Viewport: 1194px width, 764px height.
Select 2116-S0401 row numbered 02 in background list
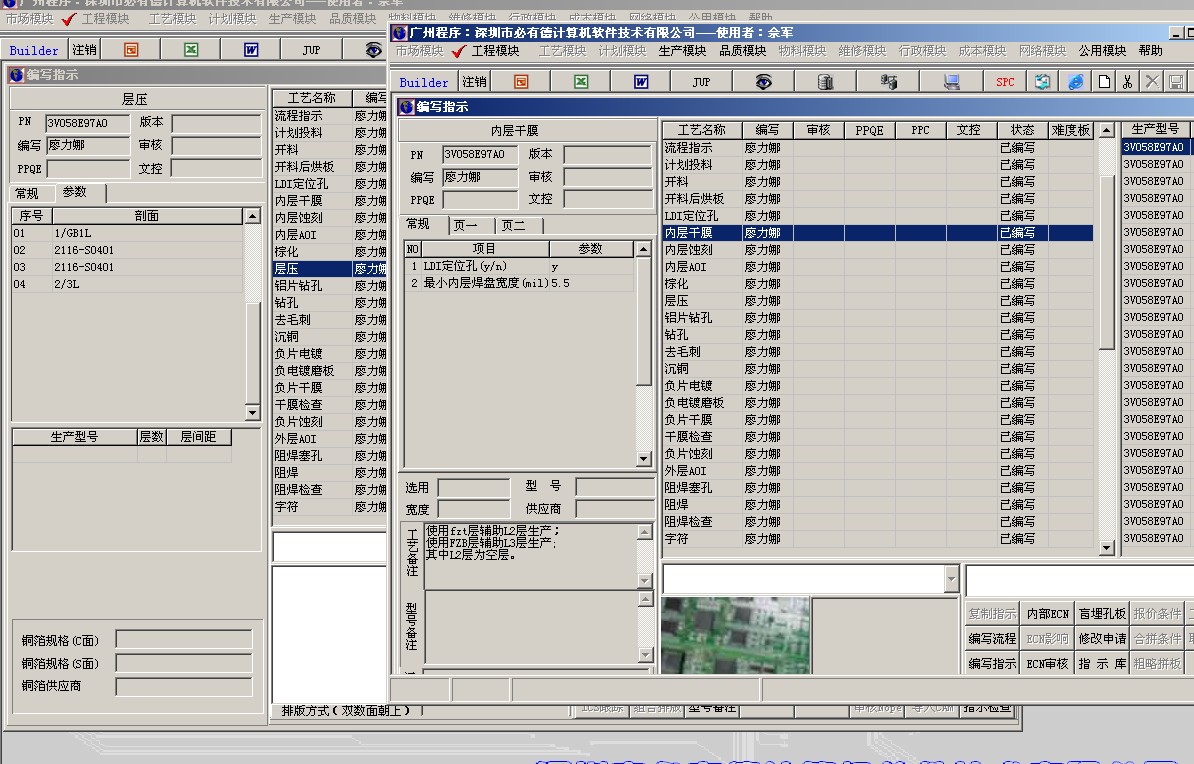[126, 250]
